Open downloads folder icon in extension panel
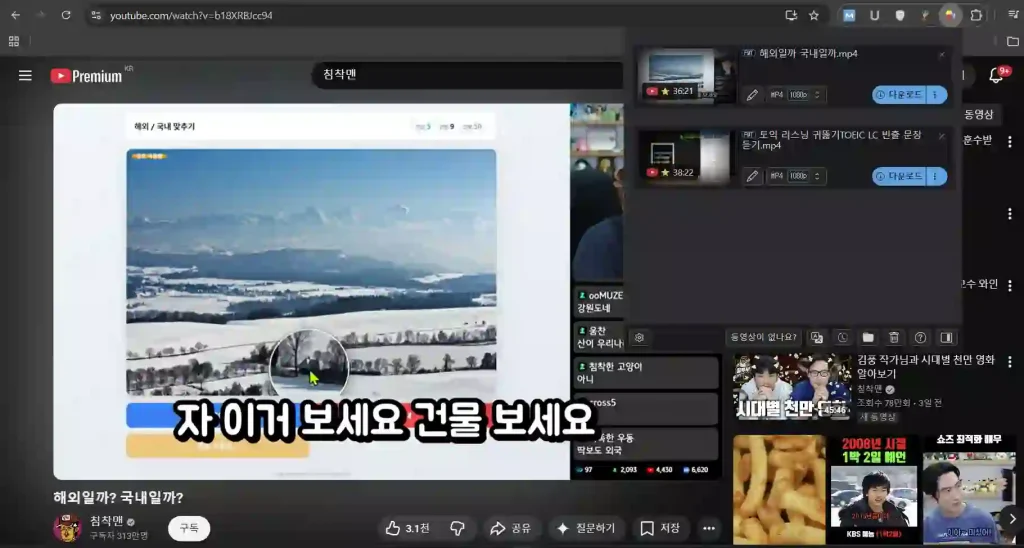The height and width of the screenshot is (548, 1024). click(x=868, y=338)
